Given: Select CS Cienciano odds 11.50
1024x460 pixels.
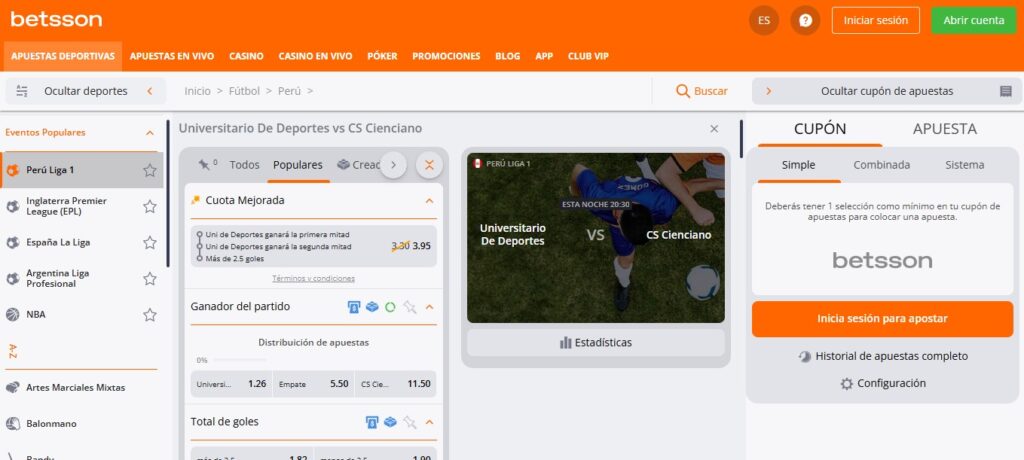Looking at the screenshot, I should 396,384.
